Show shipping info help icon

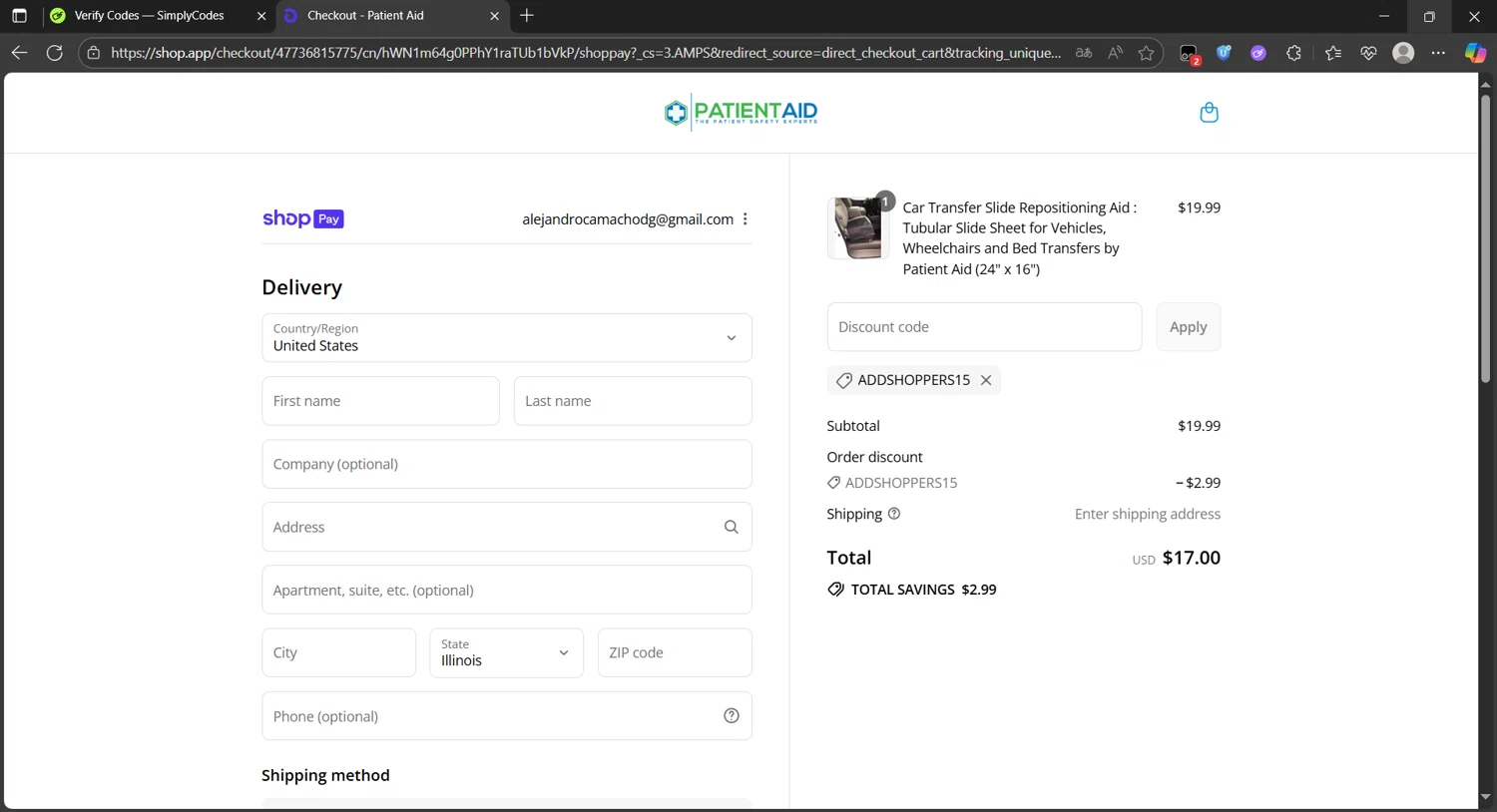pos(894,514)
